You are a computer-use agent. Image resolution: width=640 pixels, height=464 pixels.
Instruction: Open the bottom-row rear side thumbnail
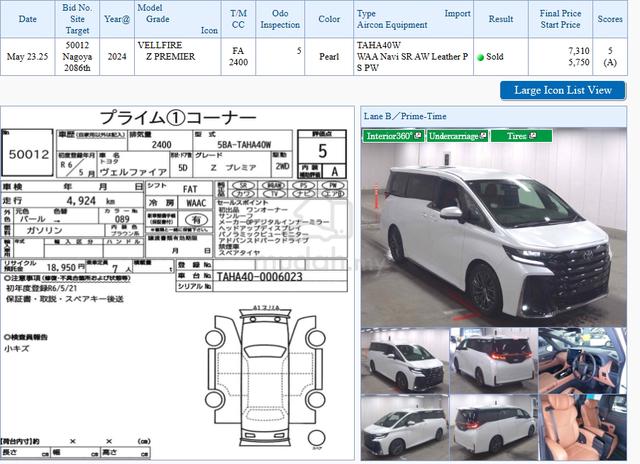point(493,427)
